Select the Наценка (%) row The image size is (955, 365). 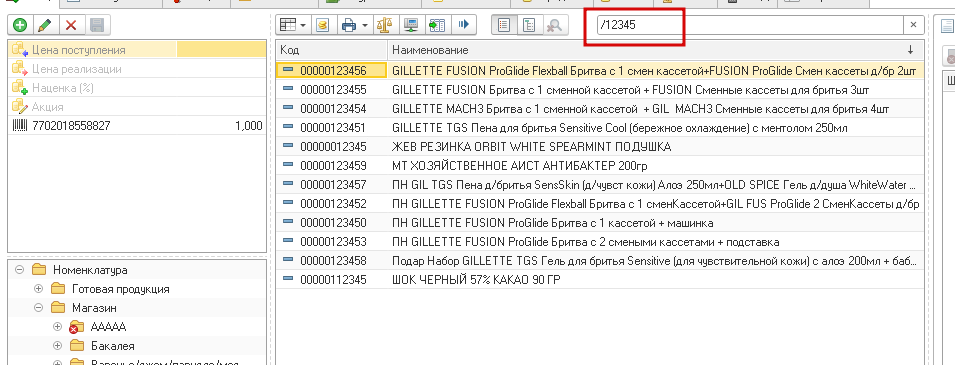(x=137, y=88)
